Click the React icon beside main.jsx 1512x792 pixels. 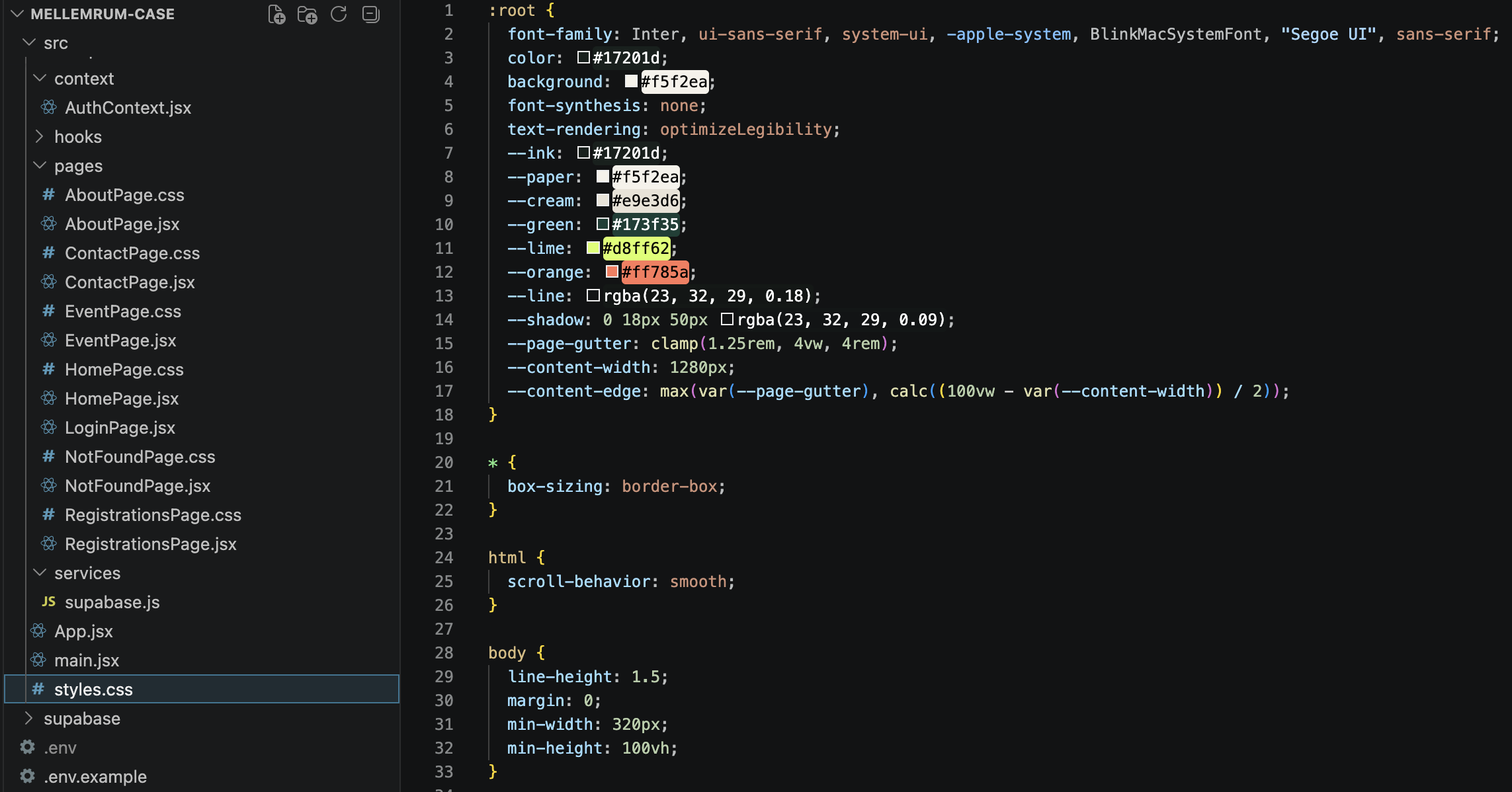click(x=38, y=660)
